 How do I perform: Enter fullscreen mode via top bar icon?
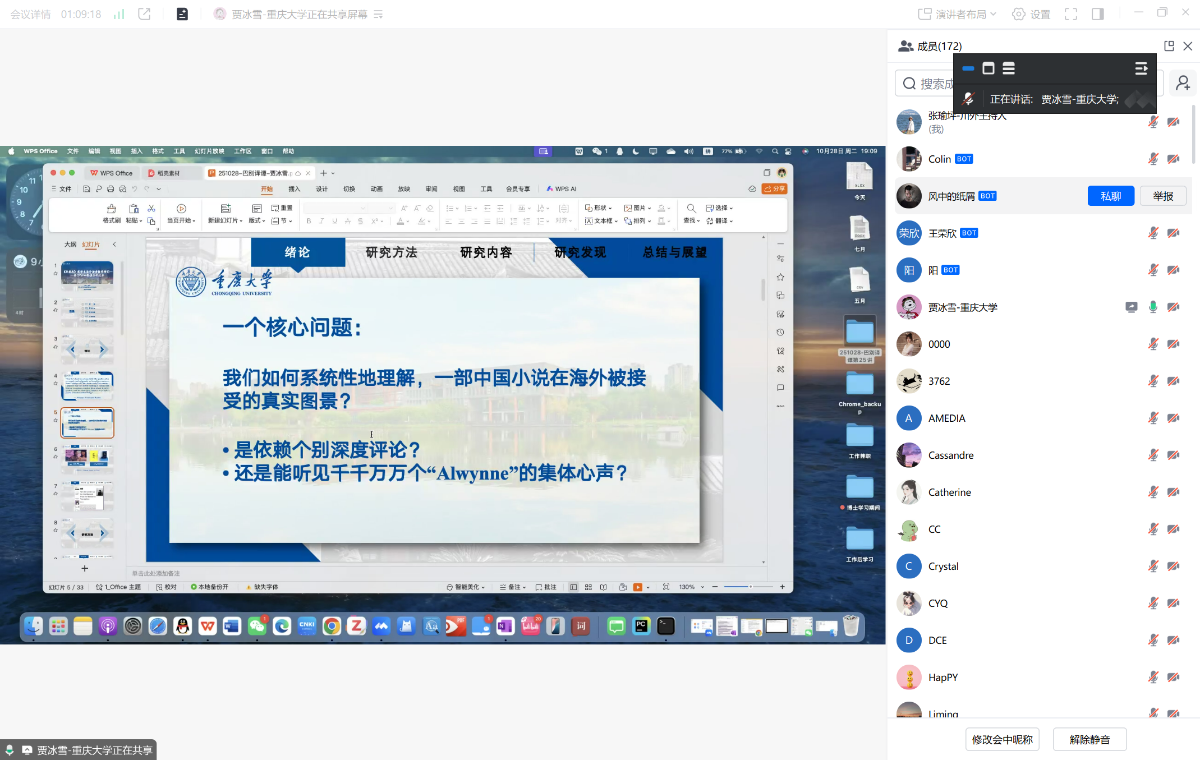click(1071, 14)
